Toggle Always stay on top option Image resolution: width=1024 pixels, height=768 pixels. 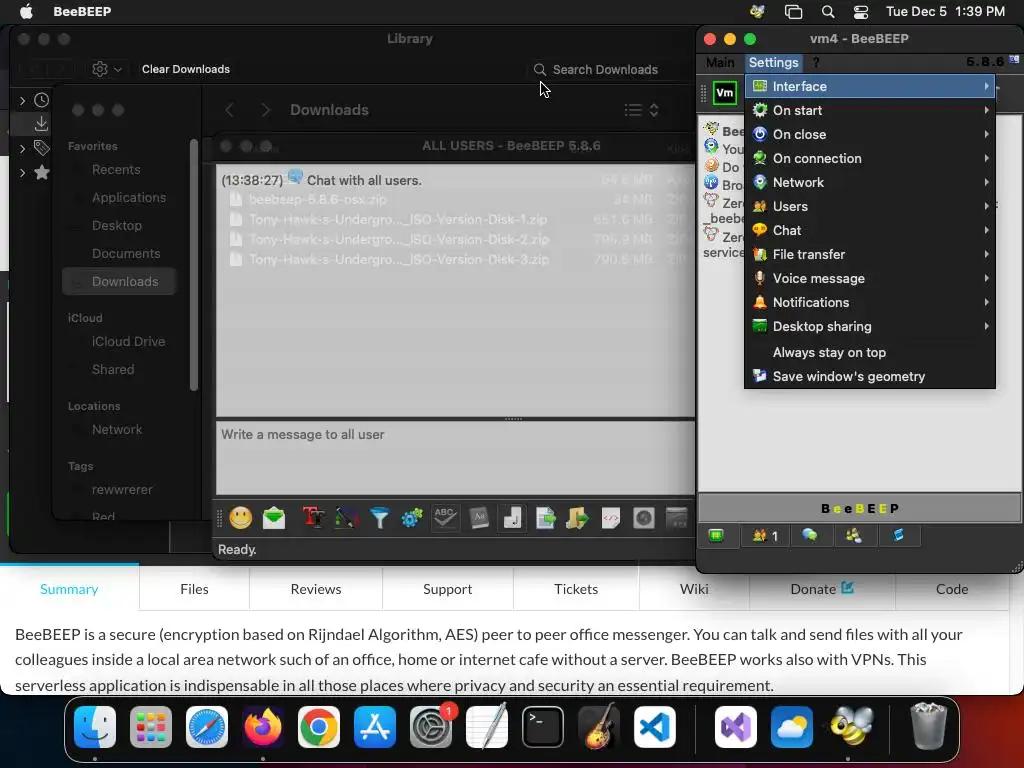tap(871, 353)
